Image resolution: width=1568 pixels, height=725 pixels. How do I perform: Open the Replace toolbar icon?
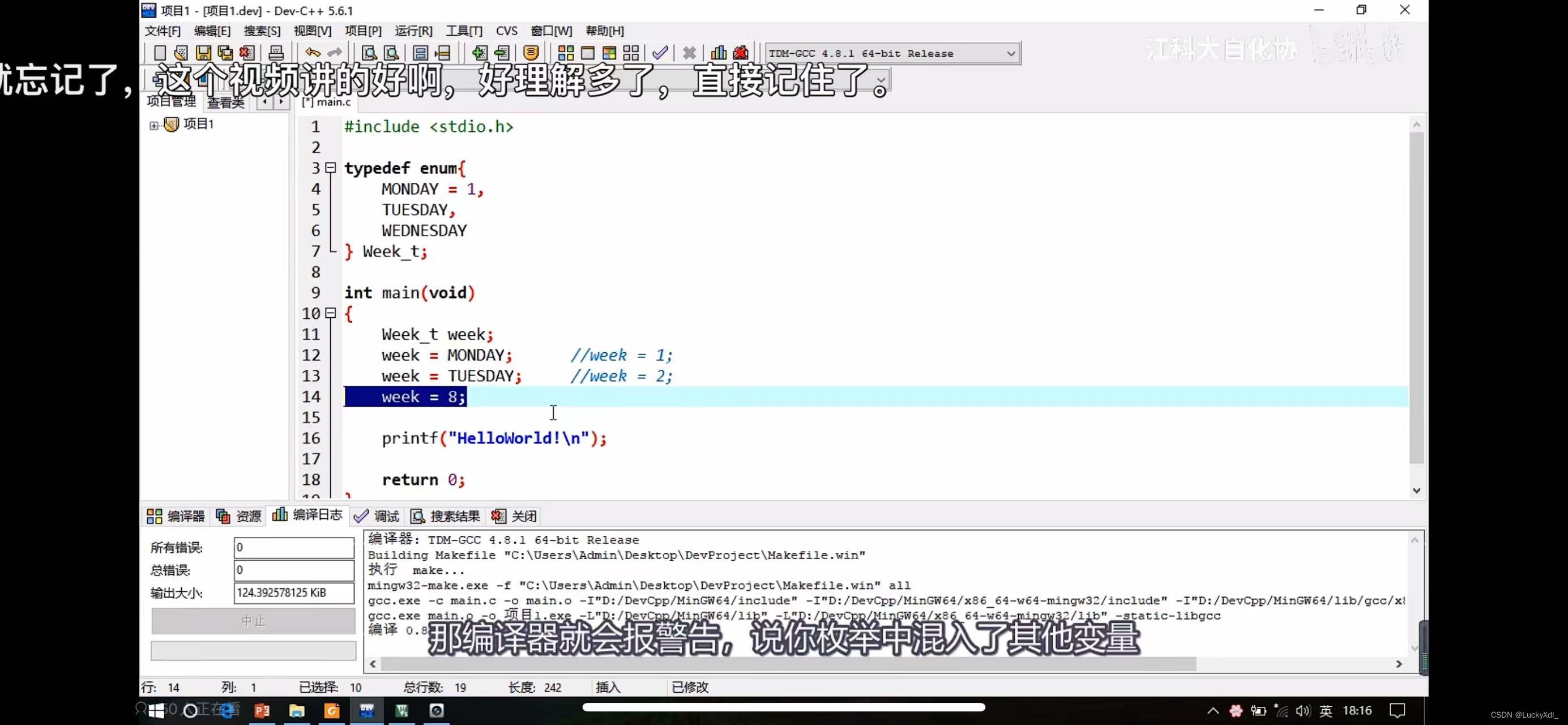pos(391,53)
